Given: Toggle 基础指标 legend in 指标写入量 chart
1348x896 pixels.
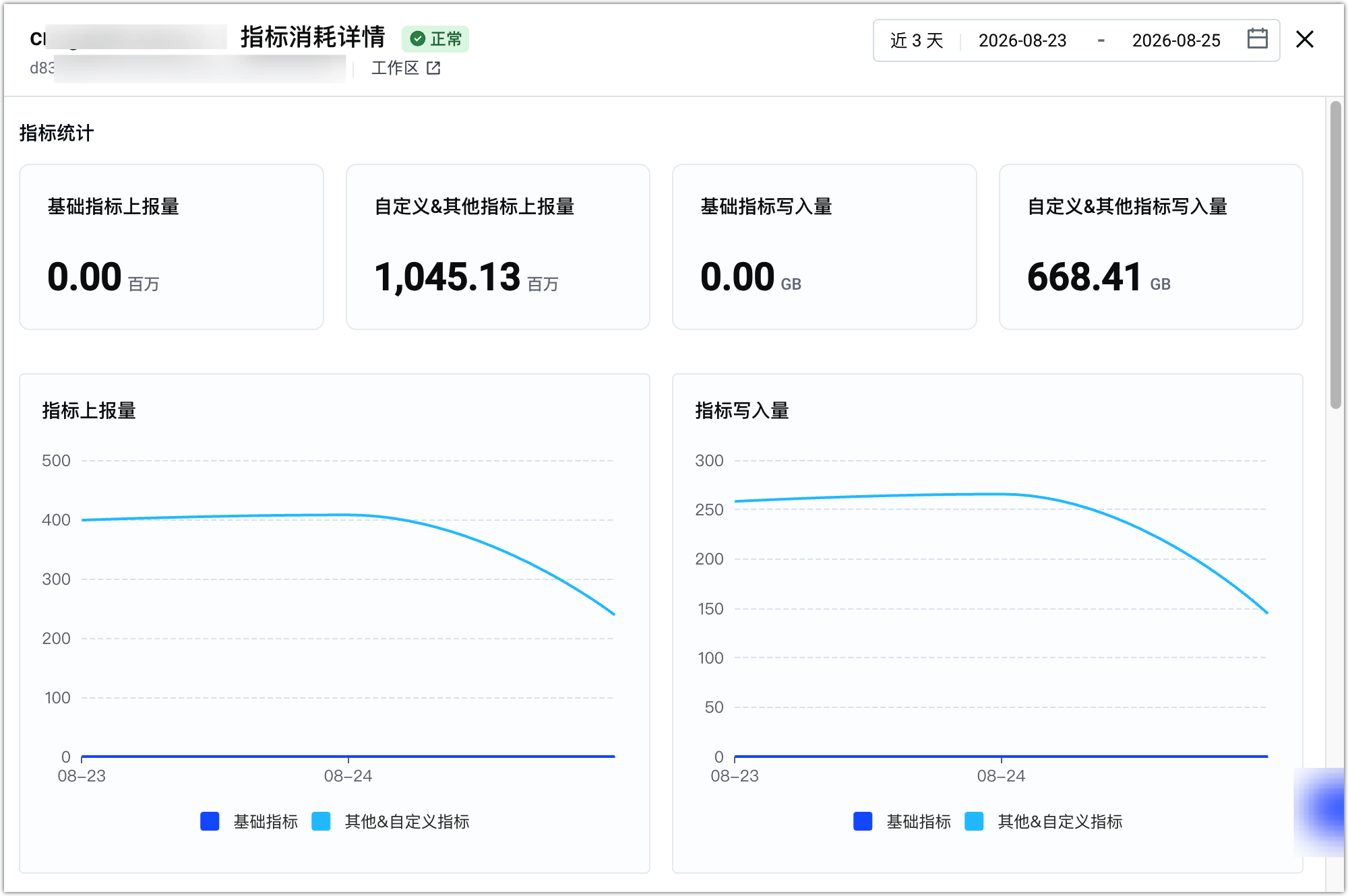Looking at the screenshot, I should [x=902, y=821].
